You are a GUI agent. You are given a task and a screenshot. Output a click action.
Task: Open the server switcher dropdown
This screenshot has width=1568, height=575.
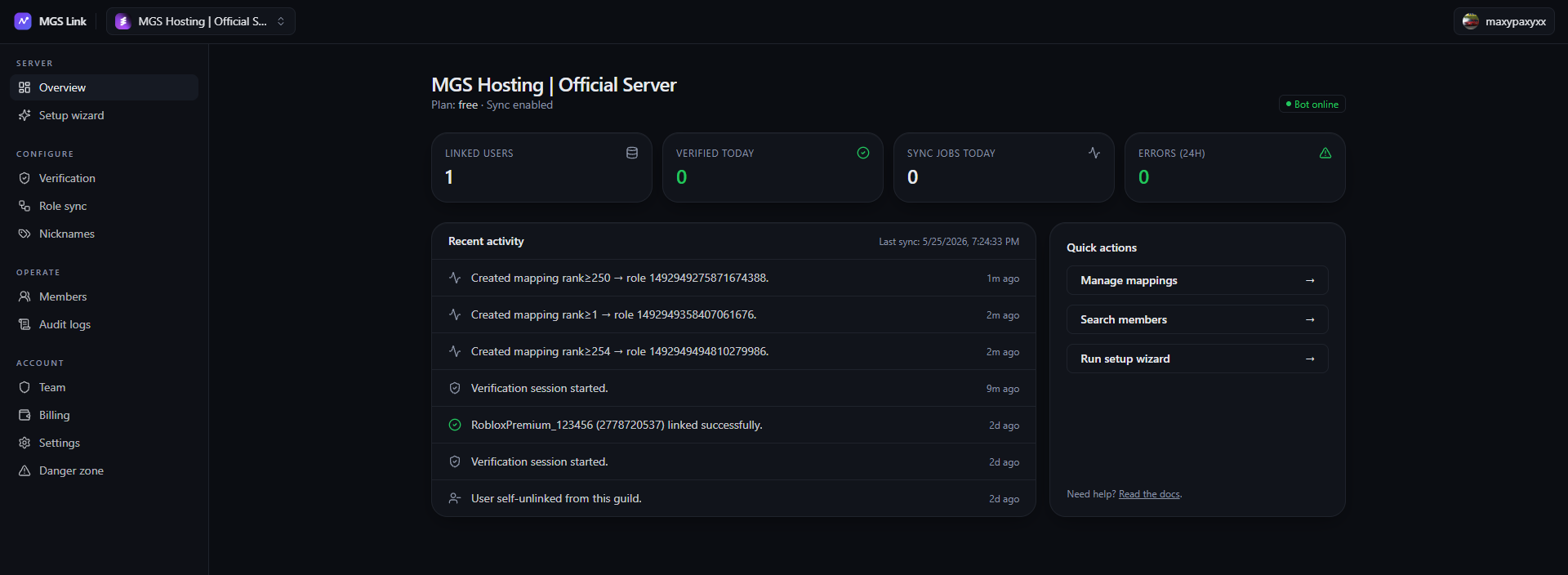(201, 21)
